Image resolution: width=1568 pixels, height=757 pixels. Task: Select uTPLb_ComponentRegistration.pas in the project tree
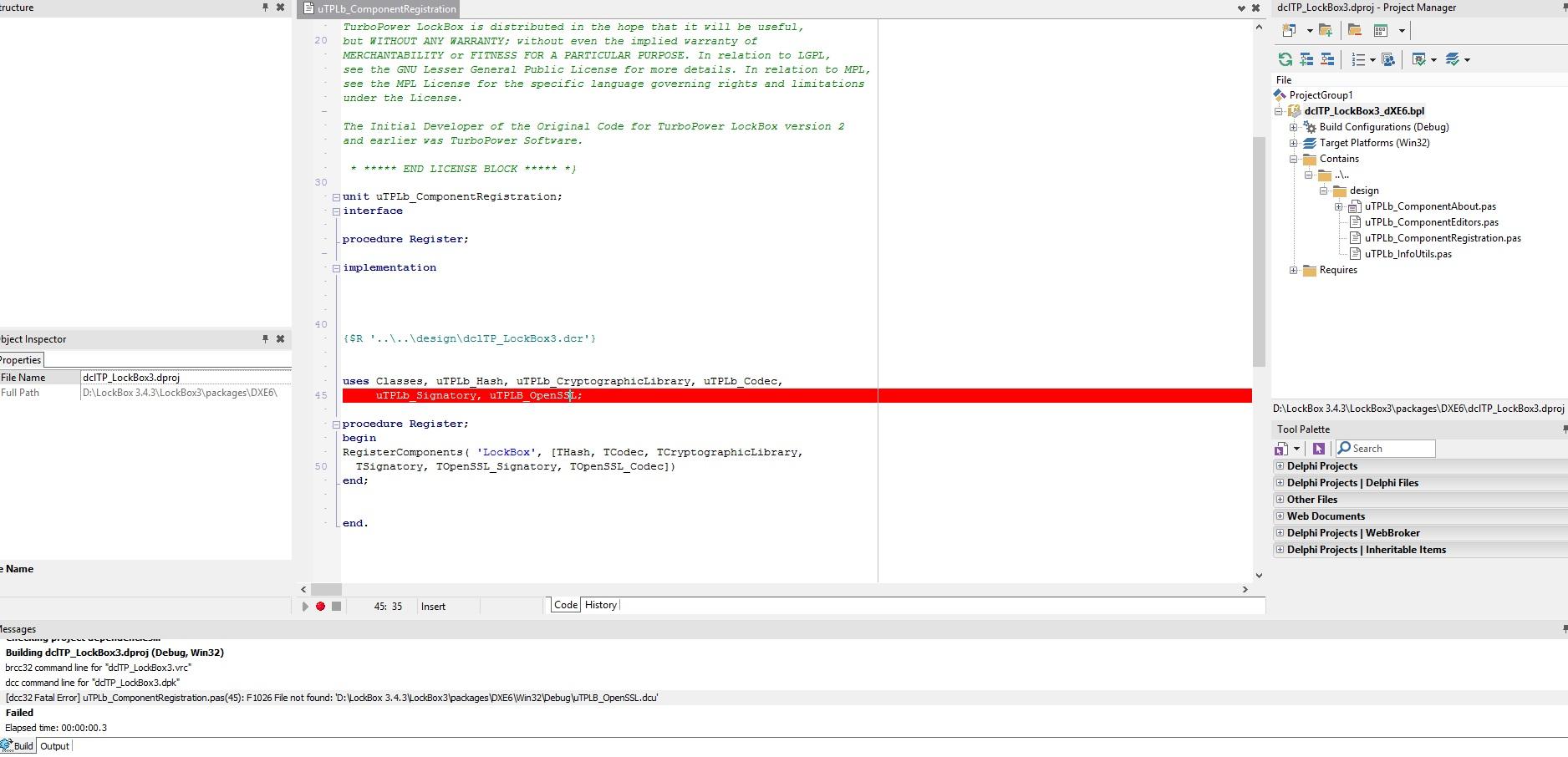(x=1443, y=238)
